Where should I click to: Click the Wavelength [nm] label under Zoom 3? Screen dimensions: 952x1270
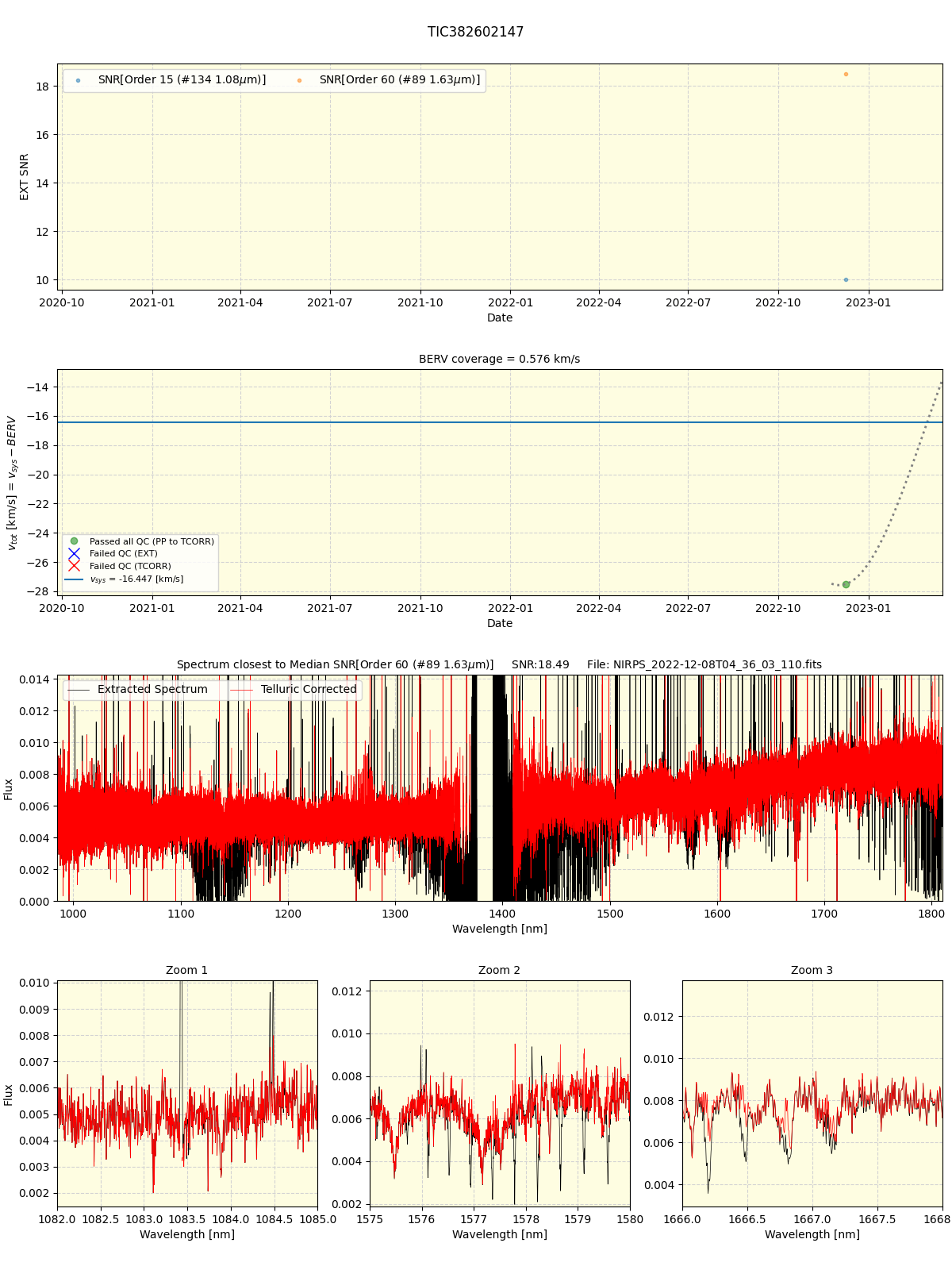point(812,1234)
